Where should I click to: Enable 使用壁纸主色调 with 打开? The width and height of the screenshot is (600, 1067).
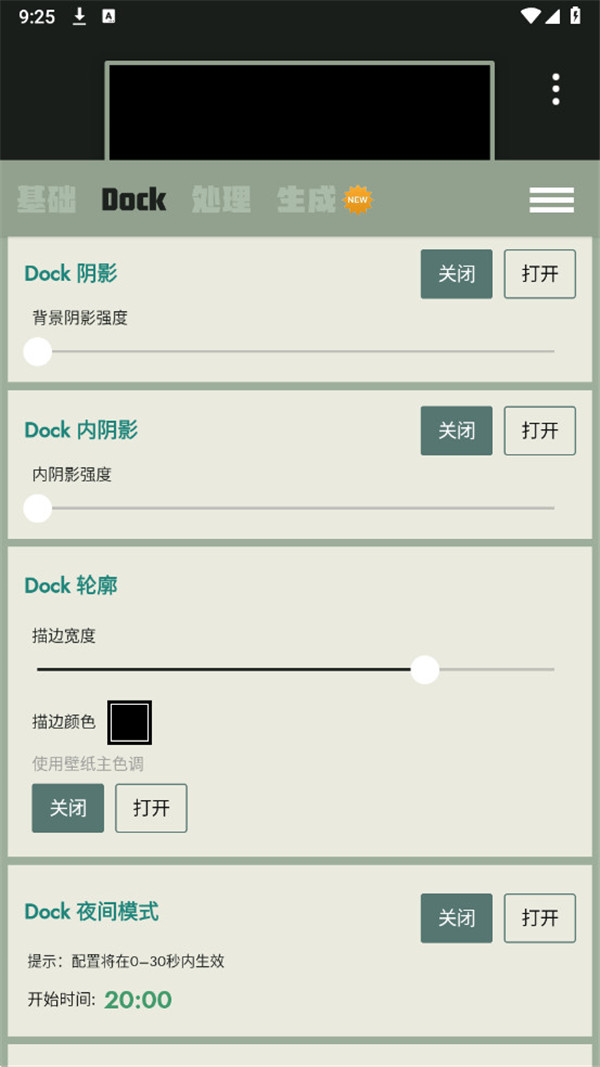click(x=151, y=808)
